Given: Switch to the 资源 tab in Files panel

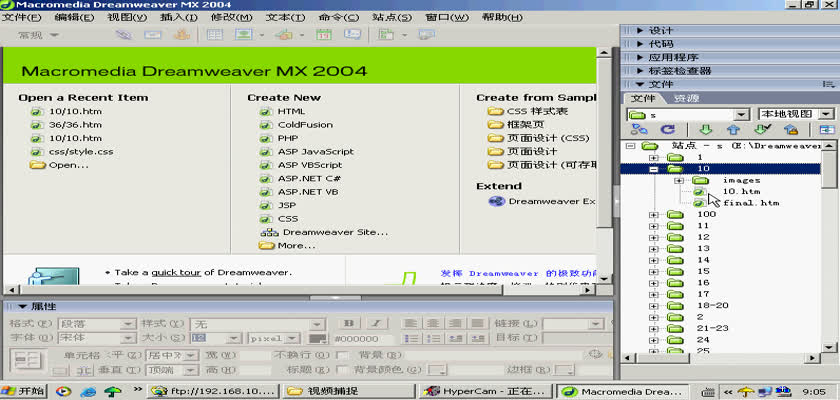Looking at the screenshot, I should click(x=686, y=99).
